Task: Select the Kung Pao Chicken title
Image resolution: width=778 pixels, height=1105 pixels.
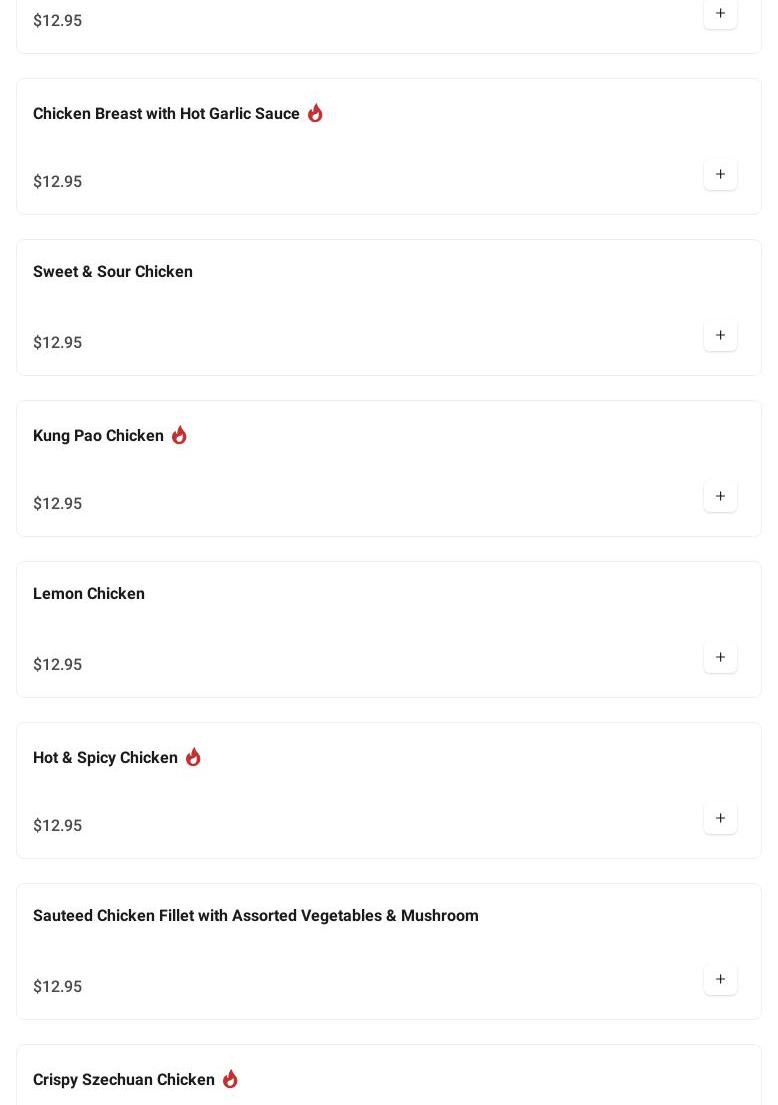Action: point(98,436)
